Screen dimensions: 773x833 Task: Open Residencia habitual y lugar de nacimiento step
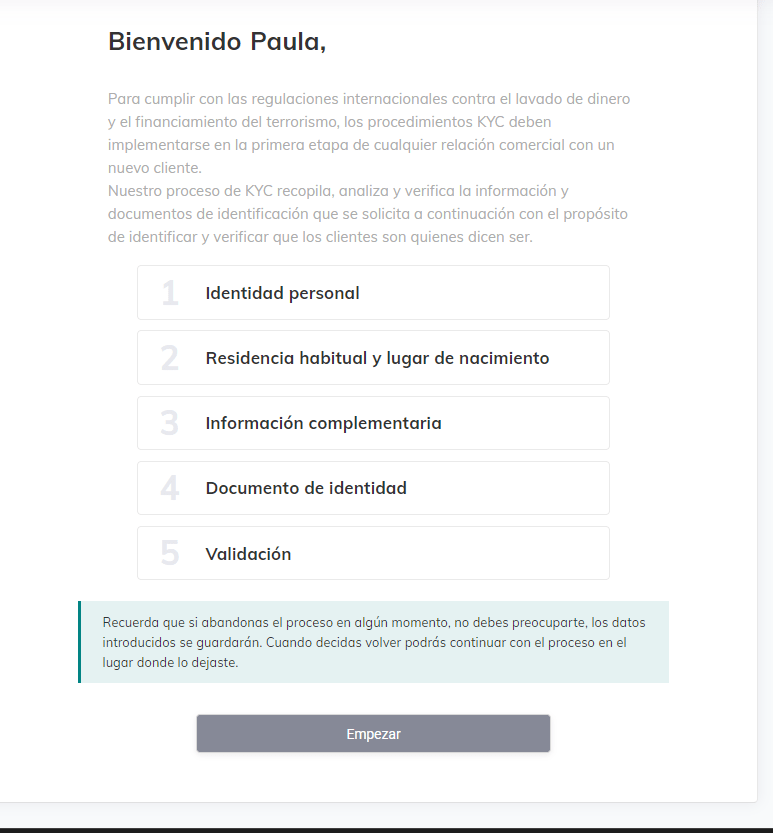(x=373, y=358)
